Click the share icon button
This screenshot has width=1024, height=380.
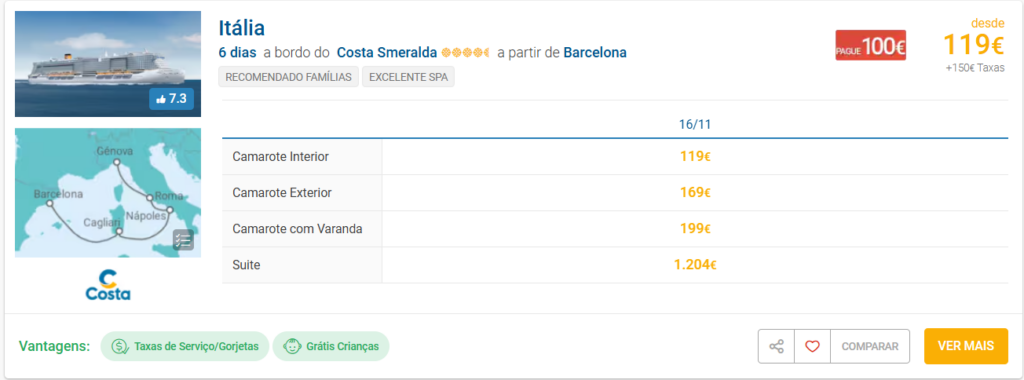click(x=776, y=346)
